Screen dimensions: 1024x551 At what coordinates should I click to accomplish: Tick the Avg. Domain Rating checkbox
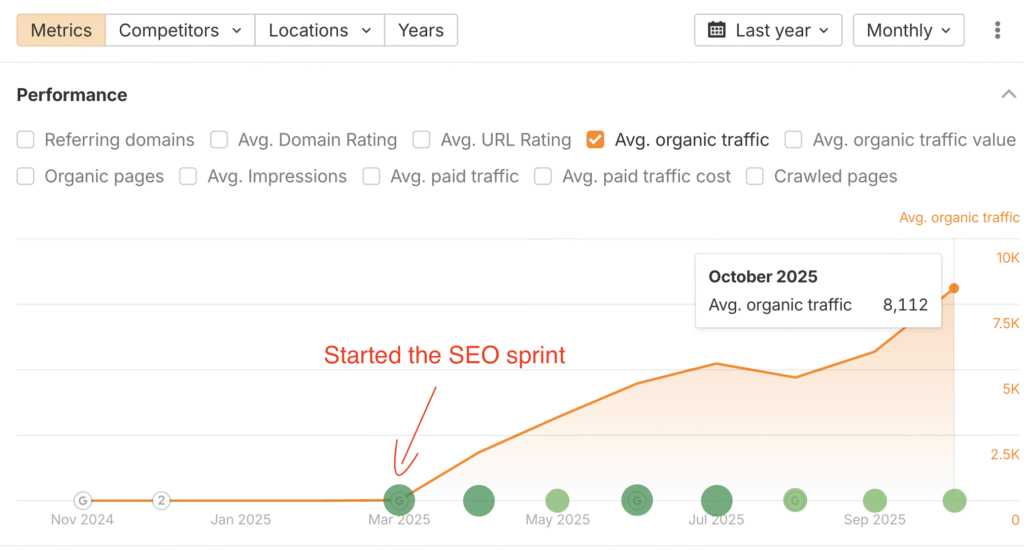click(x=219, y=140)
